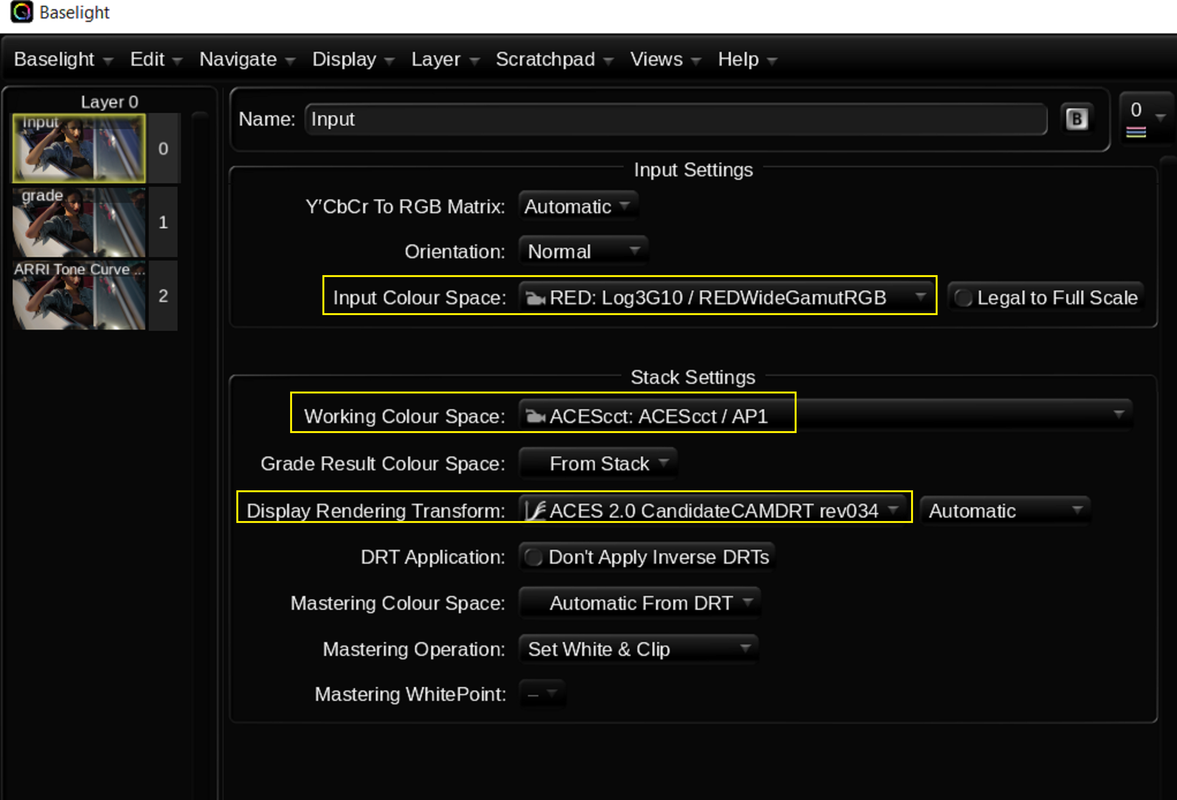The width and height of the screenshot is (1177, 800).
Task: Click camera icon in Input Colour Space
Action: tap(535, 298)
